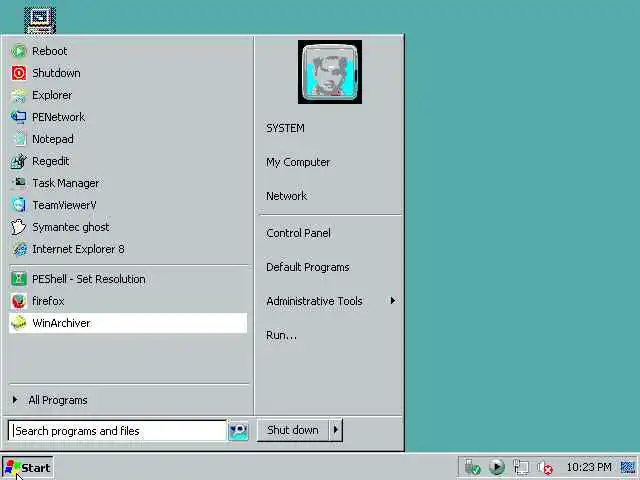Open My Computer
Image resolution: width=640 pixels, height=480 pixels.
coord(298,162)
